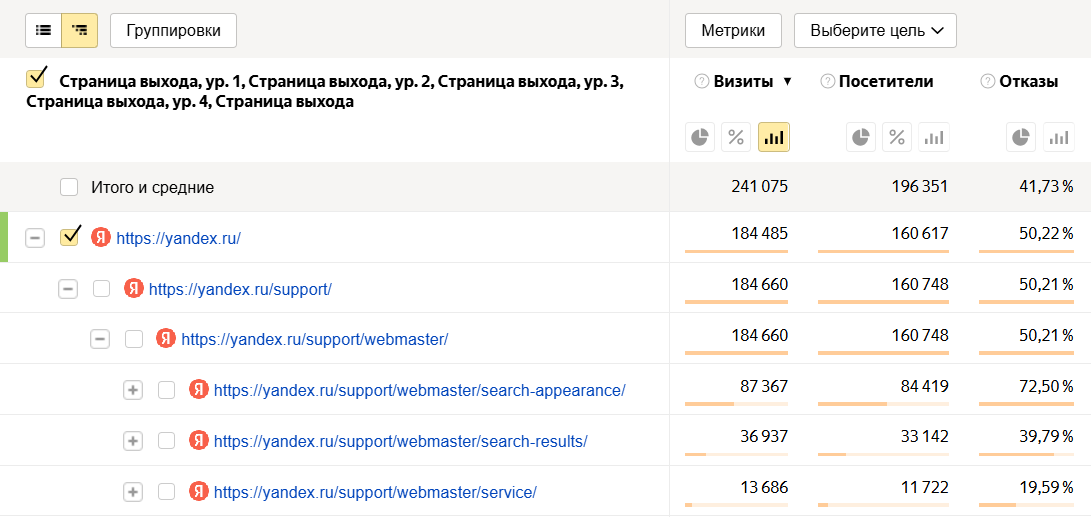Viewport: 1091px width, 517px height.
Task: Open the webmaster/service/ link
Action: pos(375,492)
